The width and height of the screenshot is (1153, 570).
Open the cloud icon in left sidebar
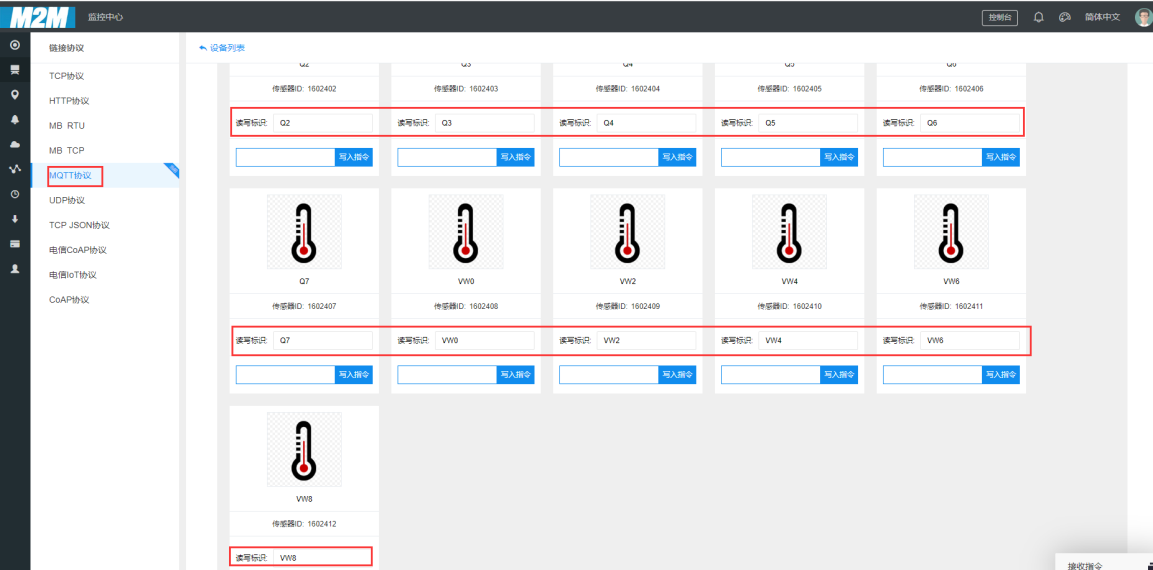click(x=15, y=144)
